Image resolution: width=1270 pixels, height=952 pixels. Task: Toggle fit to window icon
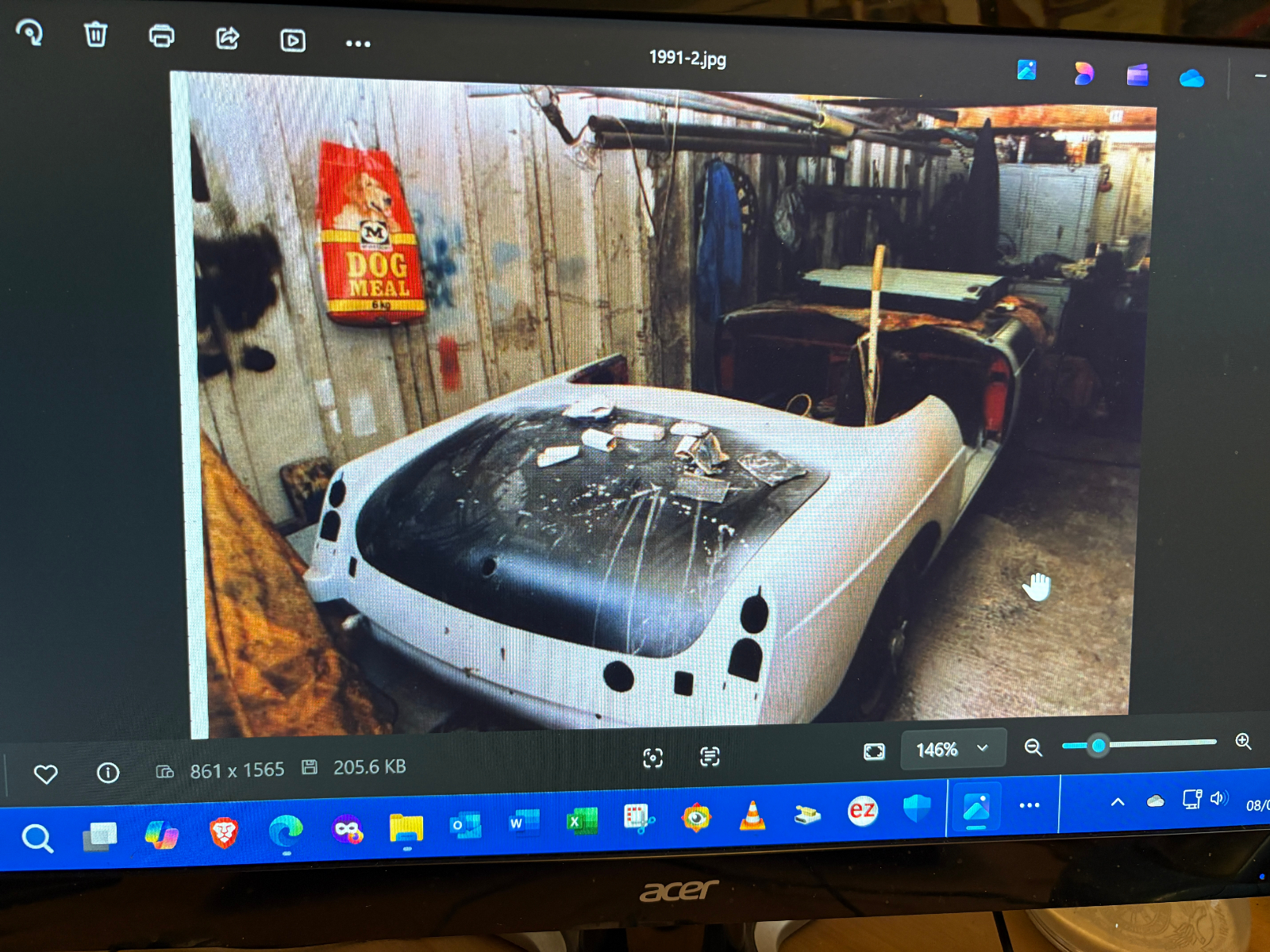tap(874, 751)
